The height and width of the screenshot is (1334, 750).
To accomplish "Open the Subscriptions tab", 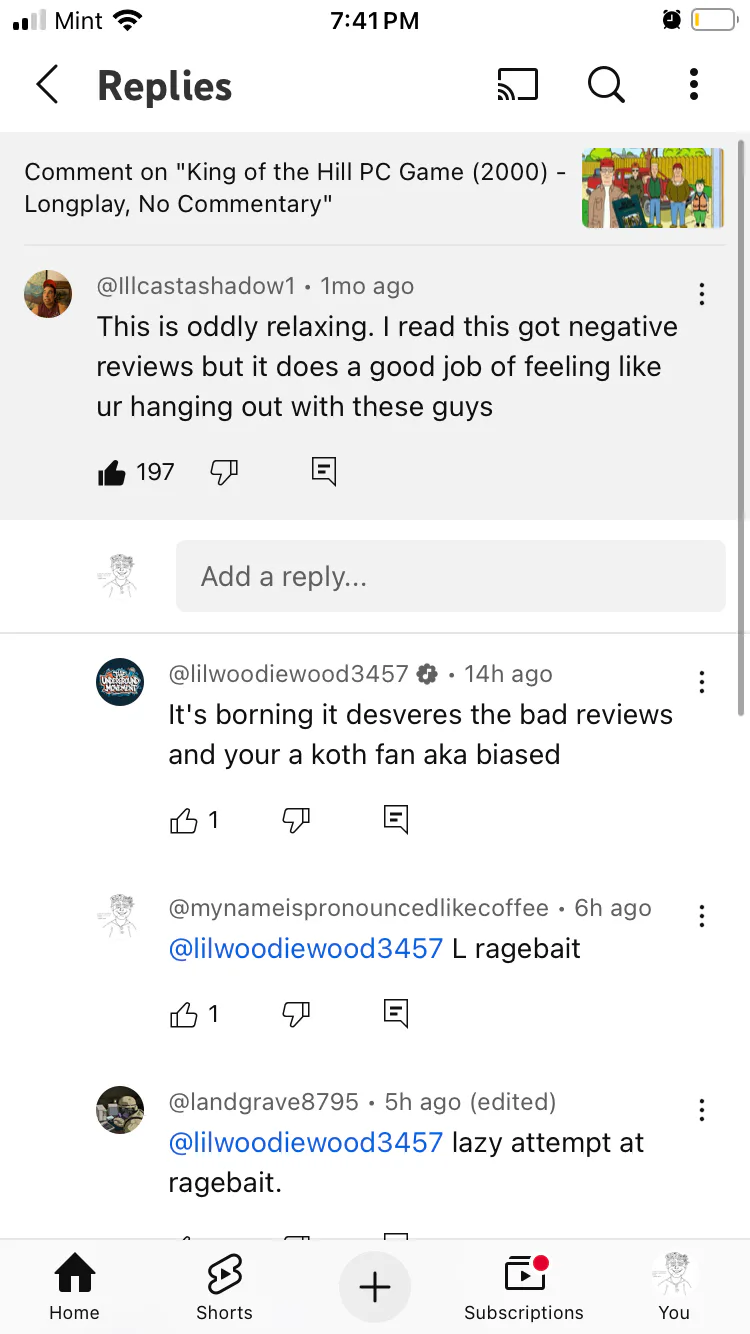I will 524,1288.
